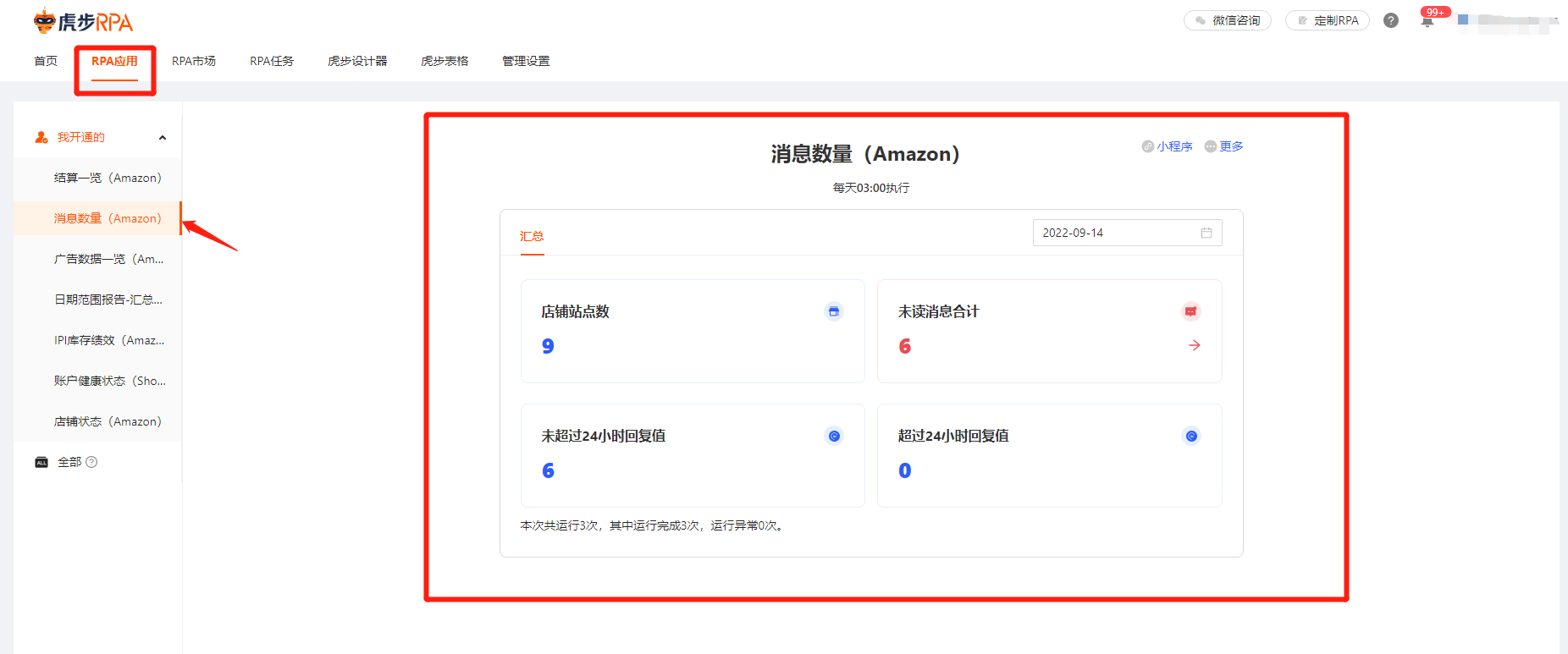Viewport: 1568px width, 654px height.
Task: Select the 汇总 tab
Action: 532,236
